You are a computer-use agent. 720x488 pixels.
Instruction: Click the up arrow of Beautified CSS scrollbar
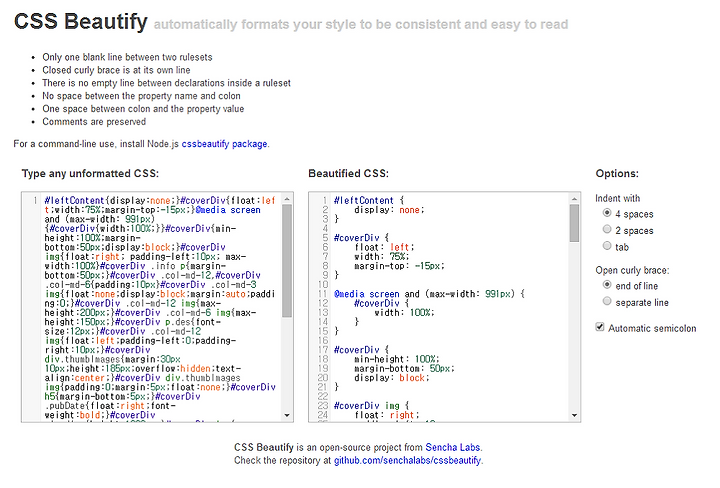click(574, 199)
